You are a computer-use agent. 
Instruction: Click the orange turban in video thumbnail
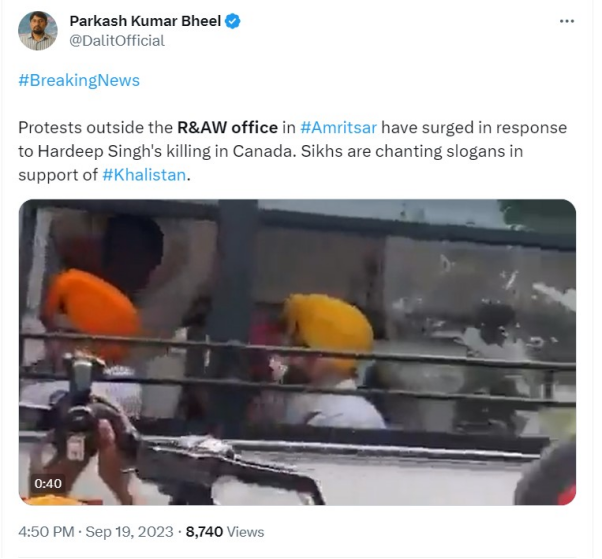91,305
